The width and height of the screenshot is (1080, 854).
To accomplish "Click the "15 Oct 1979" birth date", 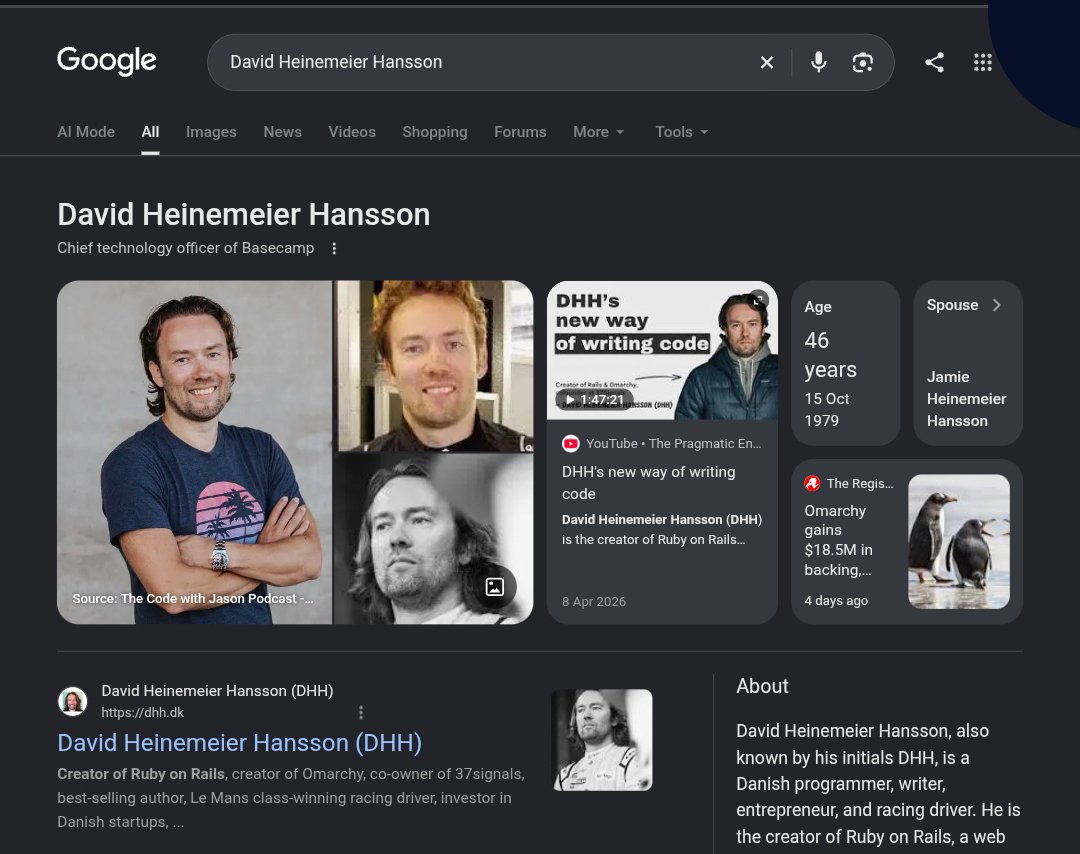I will [827, 410].
